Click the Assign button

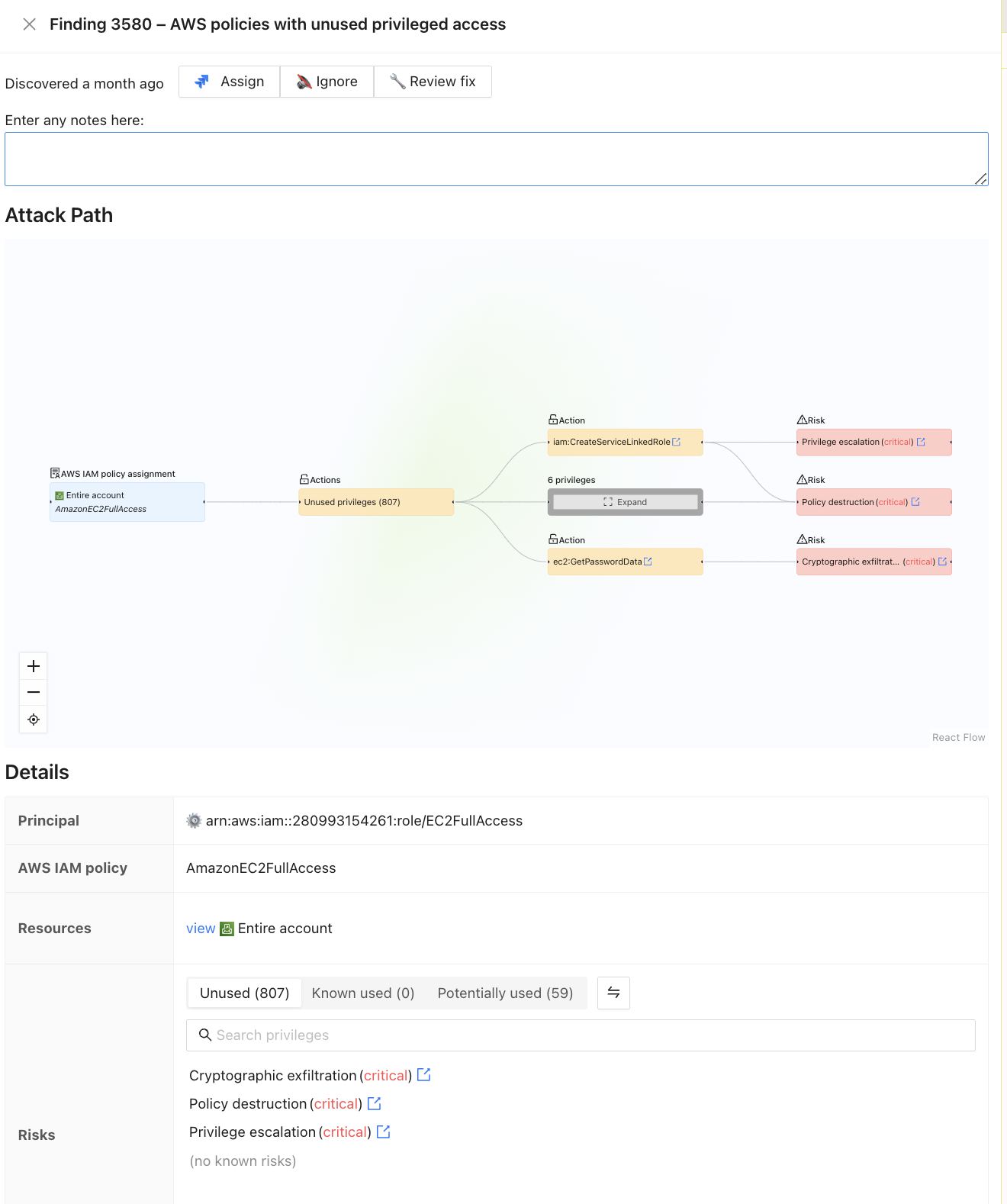(x=230, y=82)
